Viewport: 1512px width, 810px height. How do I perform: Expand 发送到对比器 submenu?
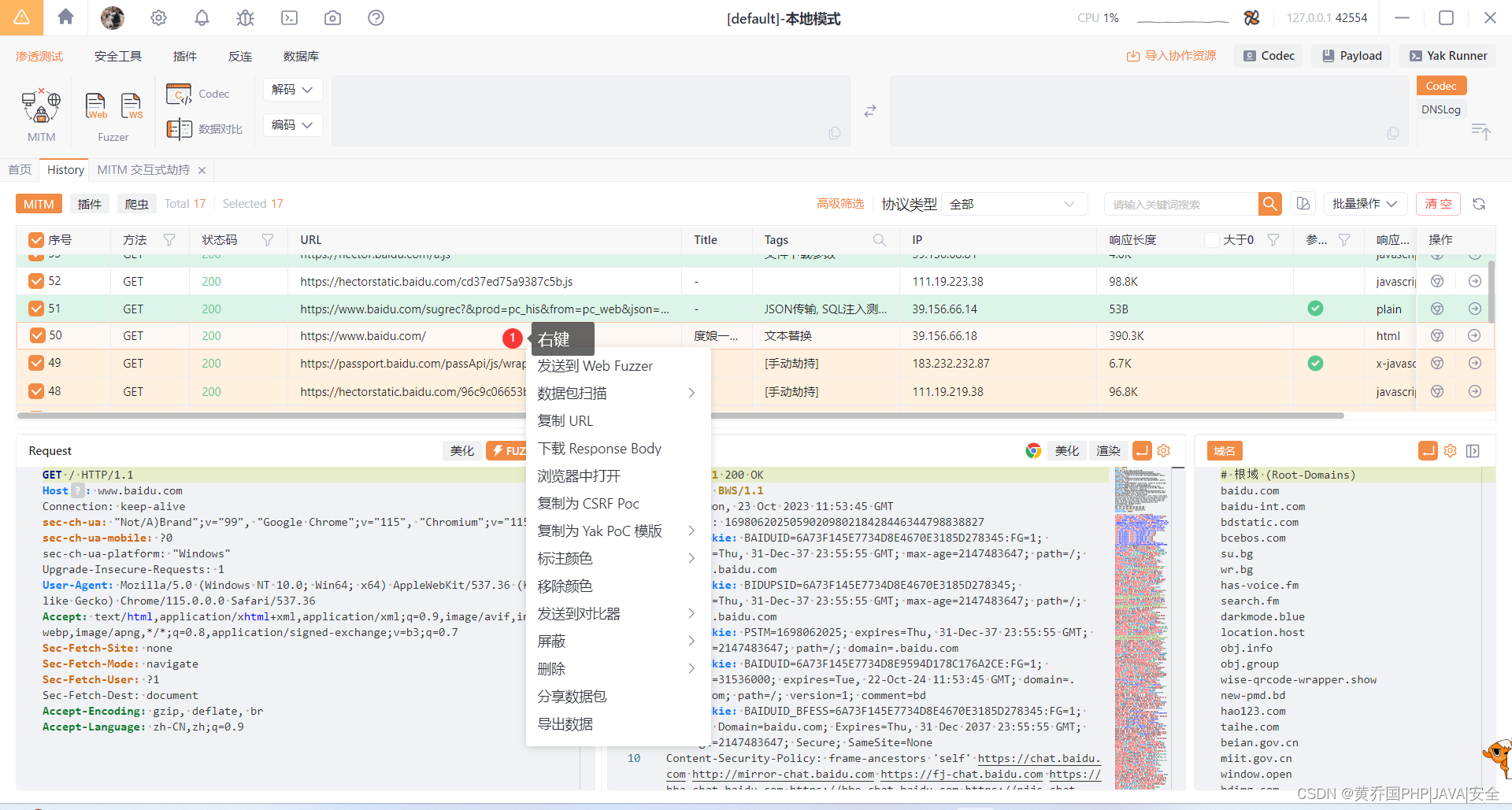(x=618, y=613)
